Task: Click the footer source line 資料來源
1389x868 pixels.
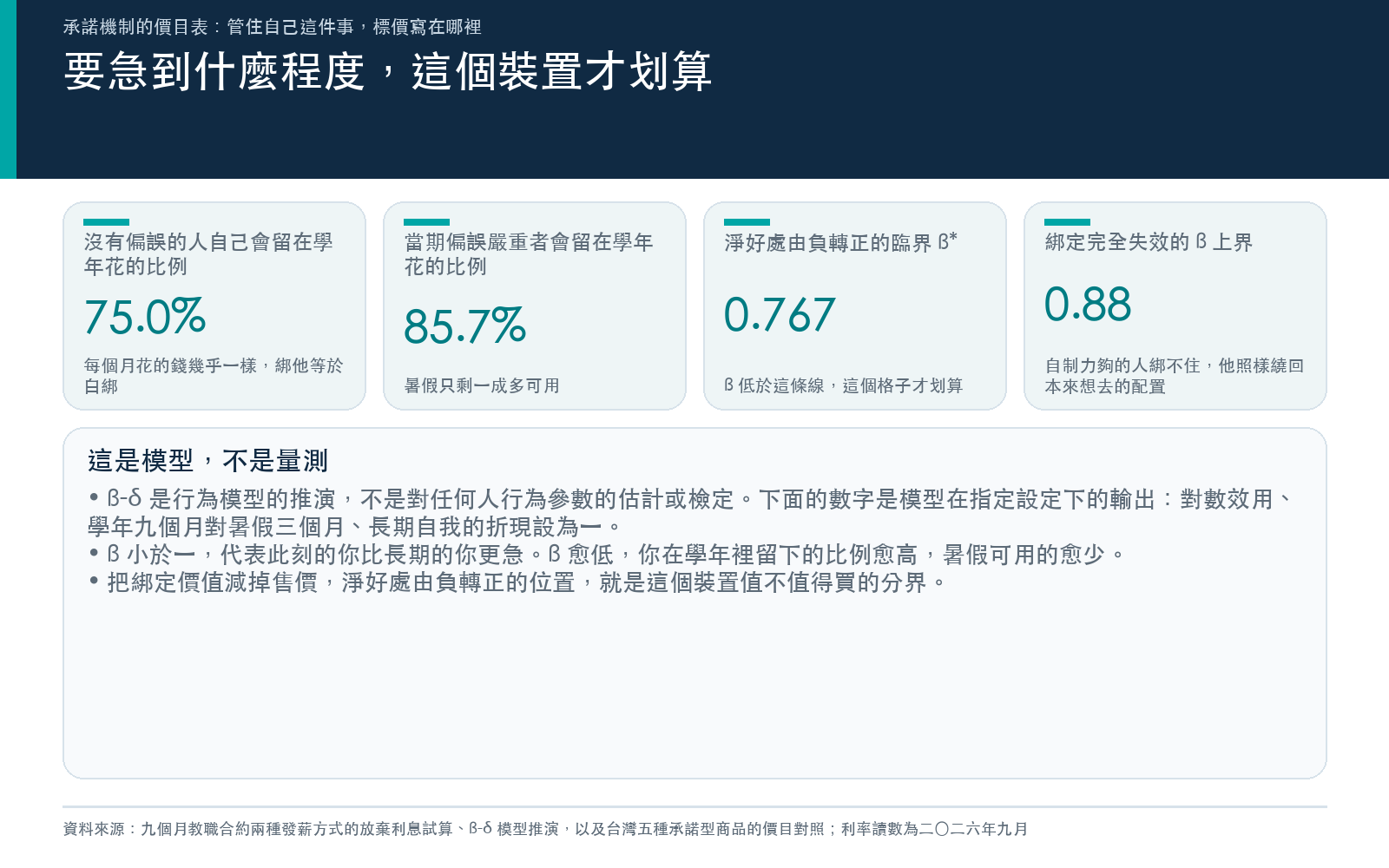Action: click(x=545, y=829)
